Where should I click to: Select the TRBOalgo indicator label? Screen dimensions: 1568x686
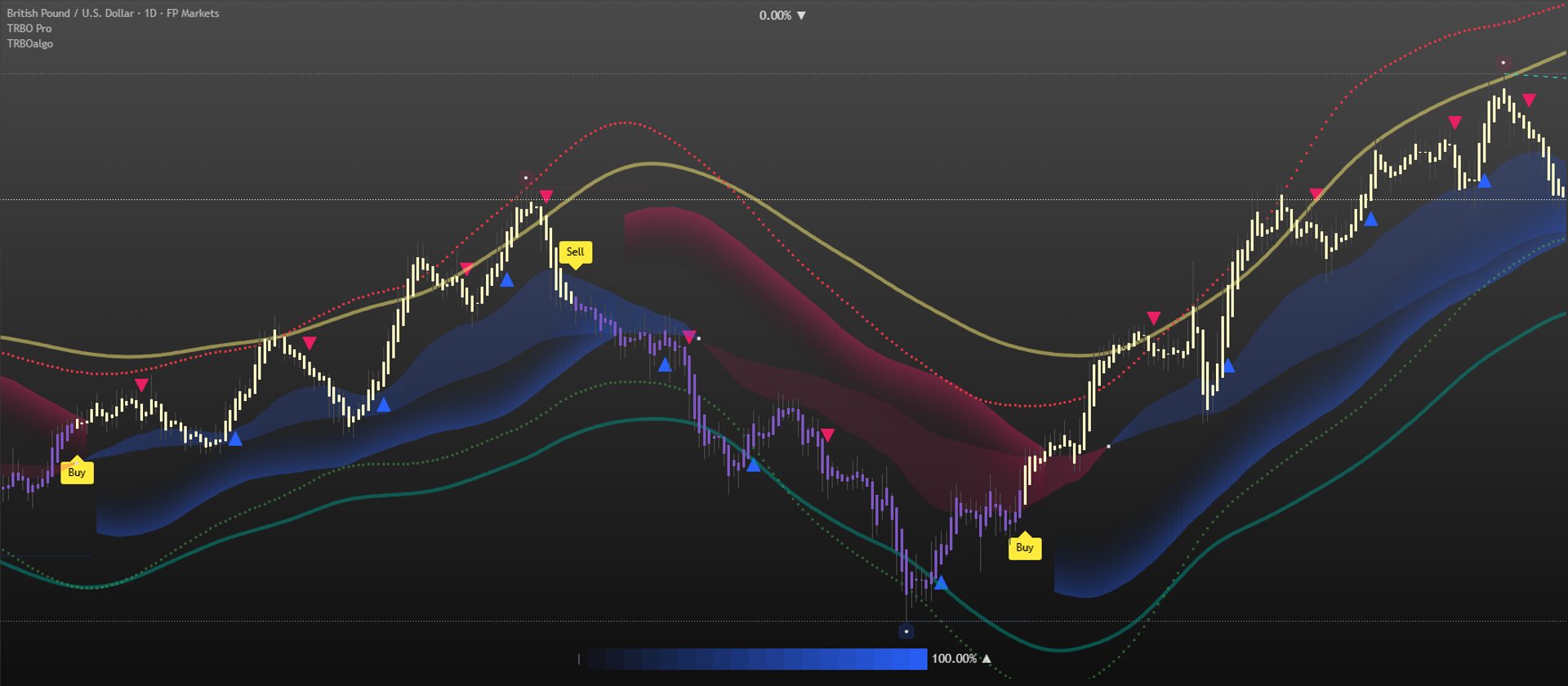[30, 43]
